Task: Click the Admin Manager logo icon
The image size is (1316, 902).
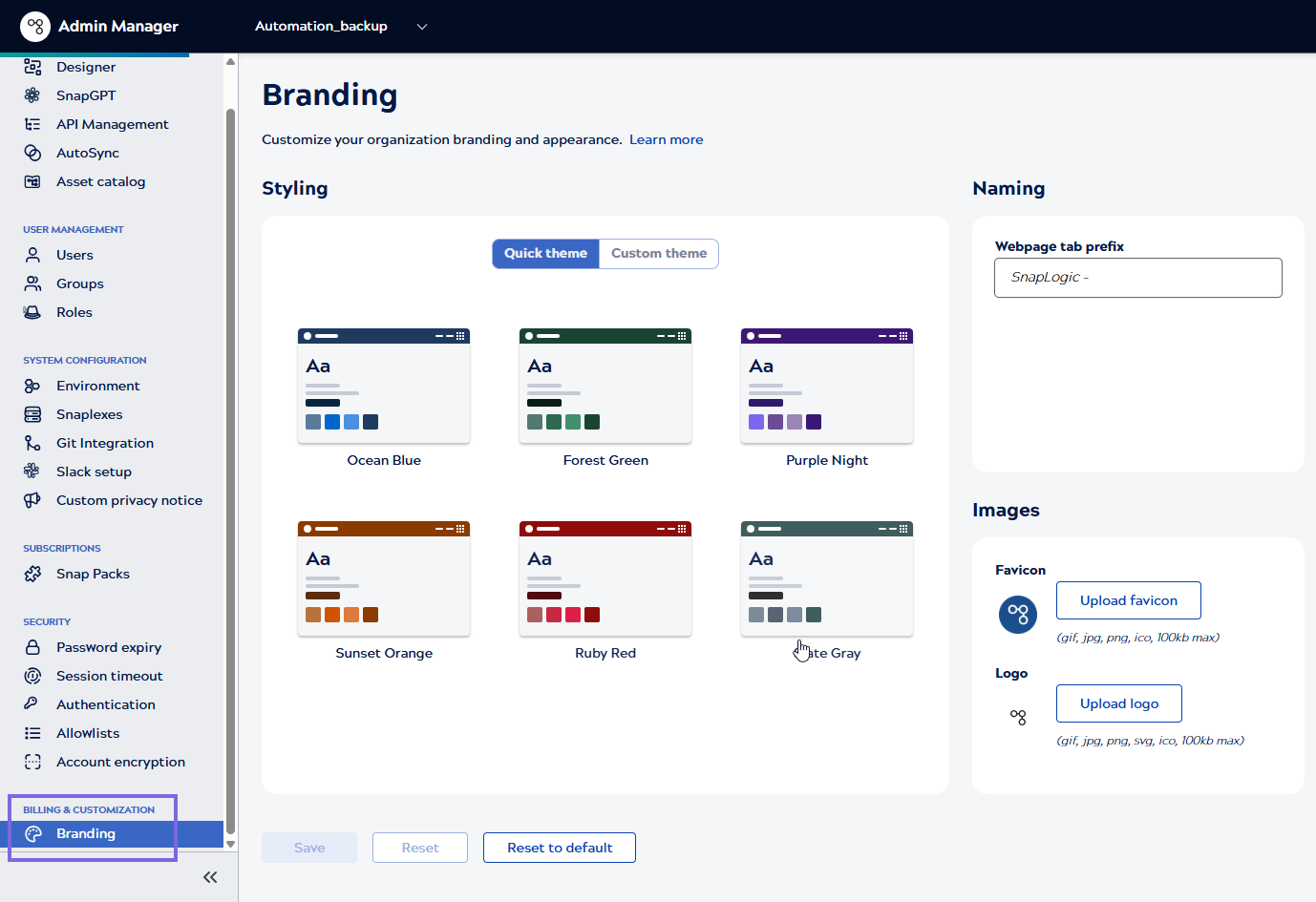Action: point(35,26)
